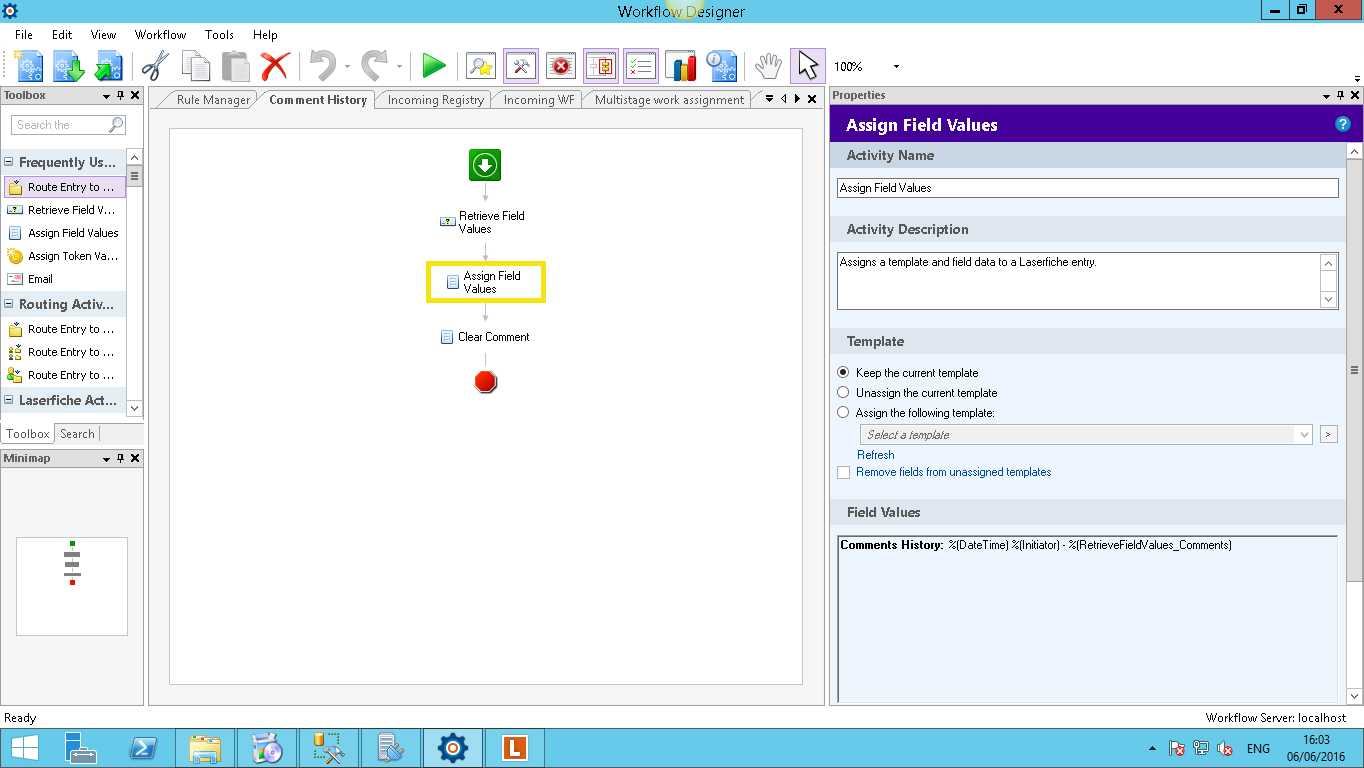Select 'Keep the current template' radio button
1364x768 pixels.
[x=843, y=372]
